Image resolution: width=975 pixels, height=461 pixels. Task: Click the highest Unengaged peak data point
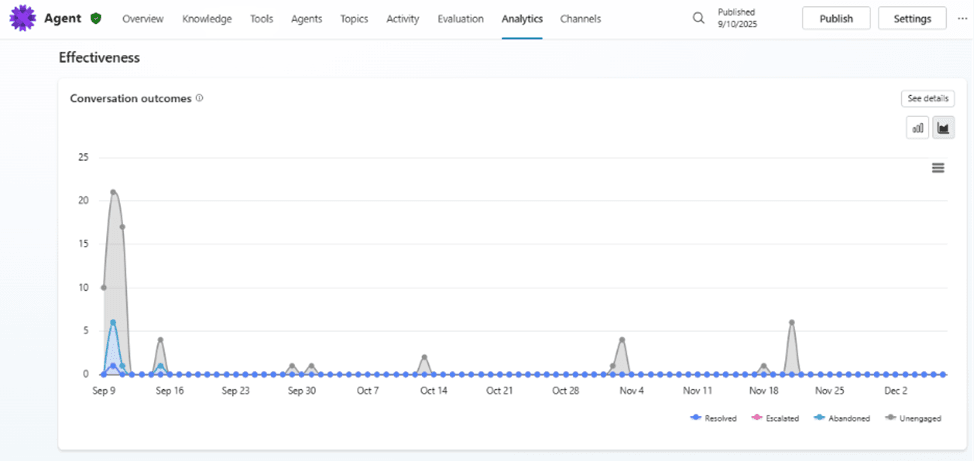[x=113, y=192]
